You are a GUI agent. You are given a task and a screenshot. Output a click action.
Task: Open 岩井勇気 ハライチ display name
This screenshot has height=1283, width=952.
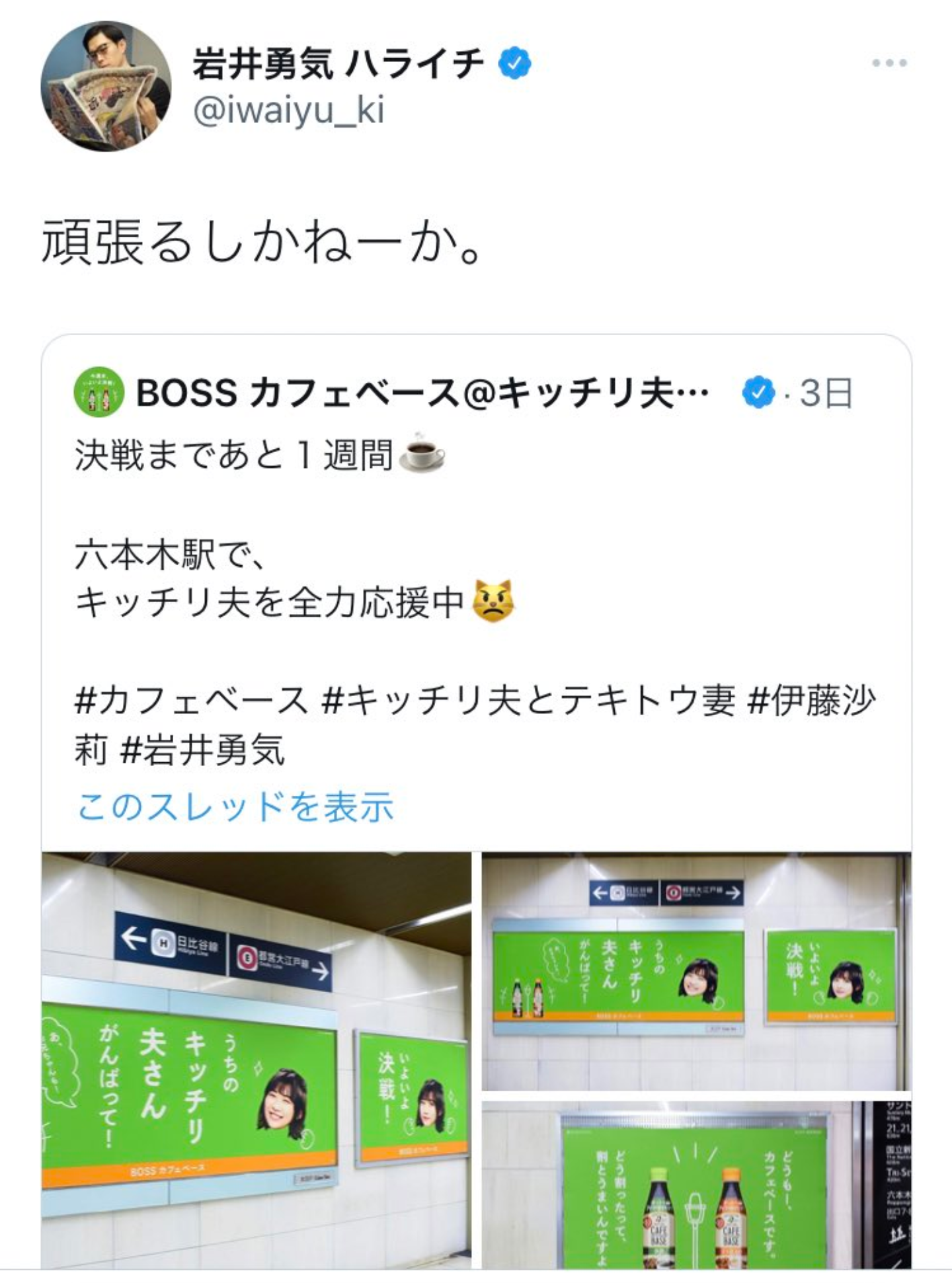pos(338,64)
